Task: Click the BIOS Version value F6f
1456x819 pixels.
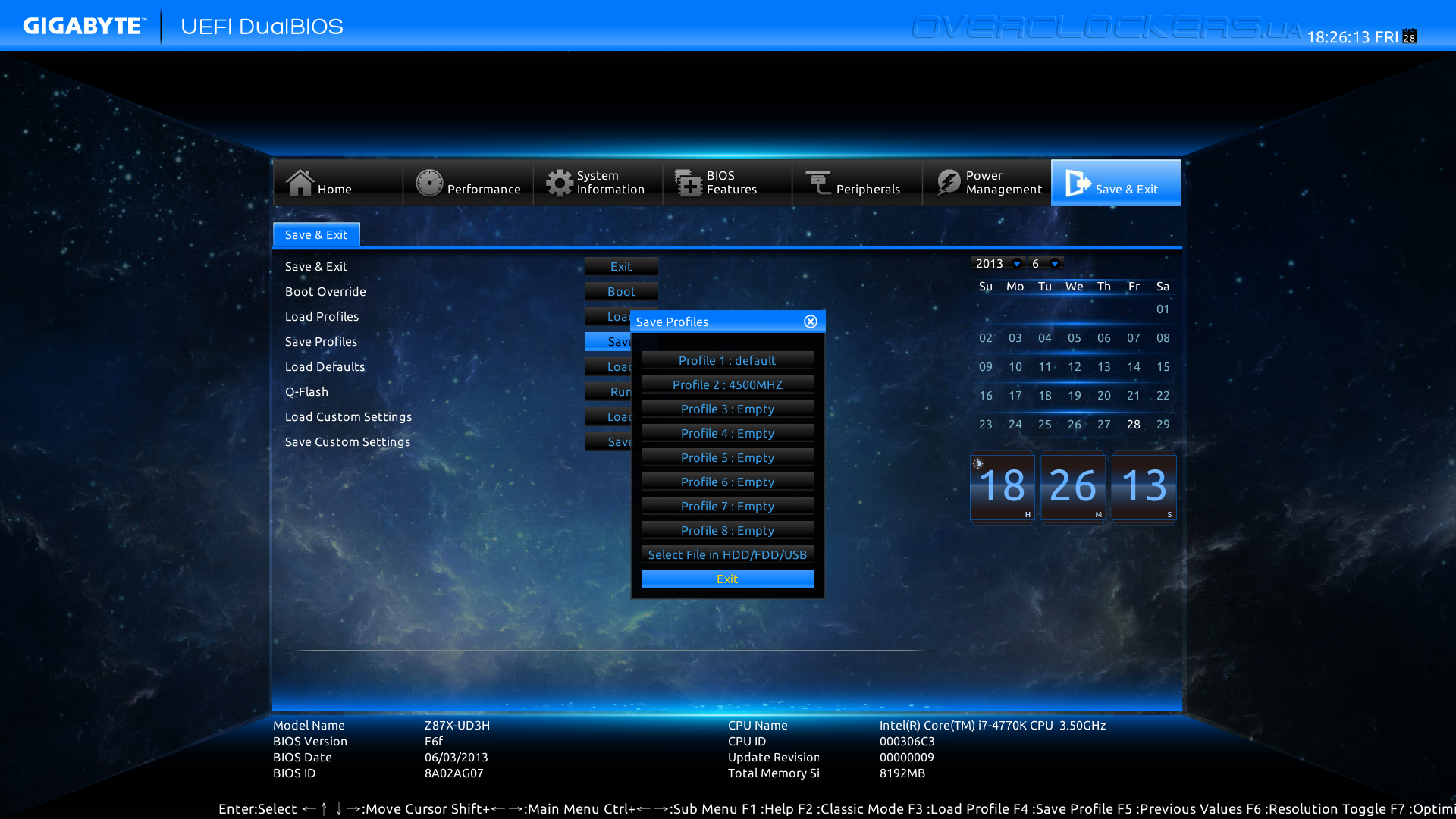Action: [x=434, y=742]
